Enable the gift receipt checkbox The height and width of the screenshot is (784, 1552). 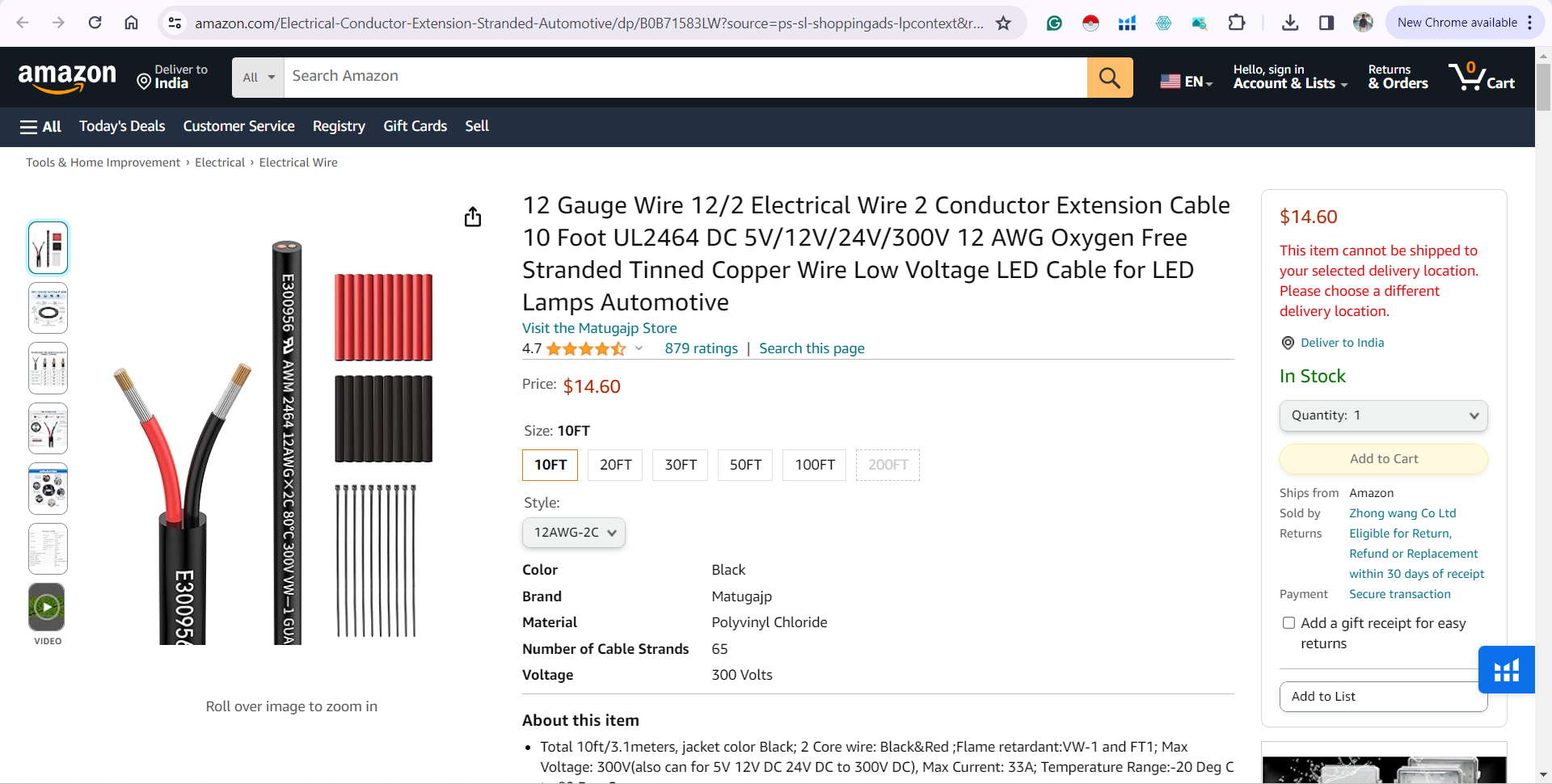[x=1288, y=623]
